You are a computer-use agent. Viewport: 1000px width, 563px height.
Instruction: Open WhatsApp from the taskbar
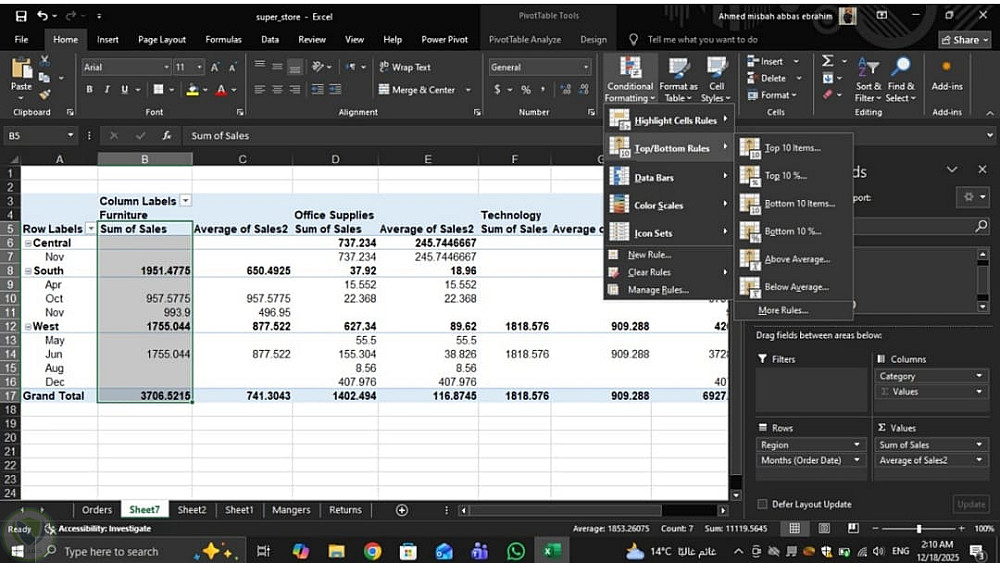[516, 551]
